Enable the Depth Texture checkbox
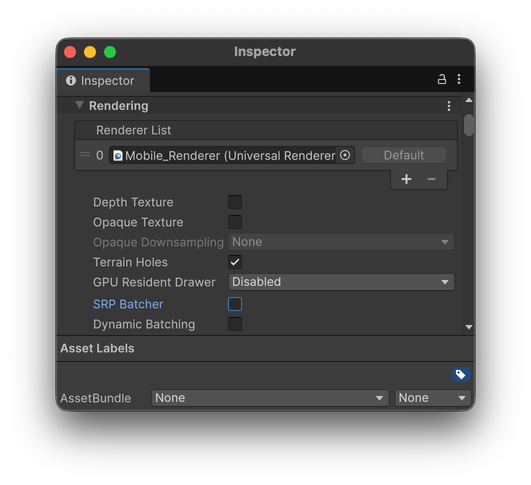Screen dimensions: 531x485 235,202
